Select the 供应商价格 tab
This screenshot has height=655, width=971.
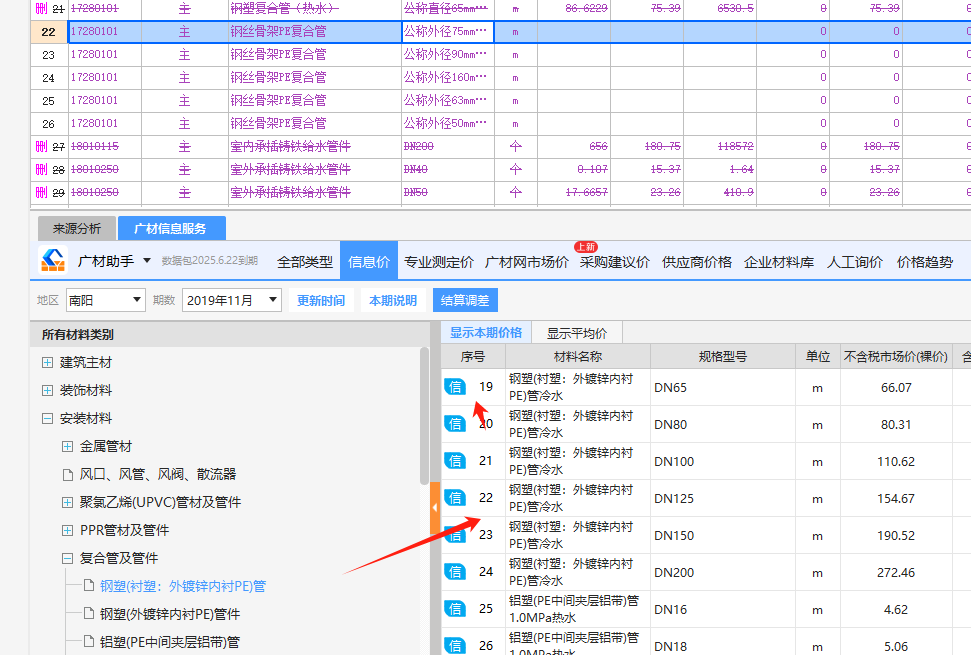pos(697,262)
